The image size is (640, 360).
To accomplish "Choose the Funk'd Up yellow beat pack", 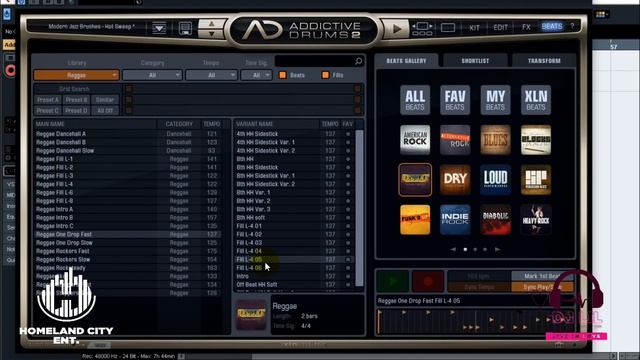I will pos(415,220).
